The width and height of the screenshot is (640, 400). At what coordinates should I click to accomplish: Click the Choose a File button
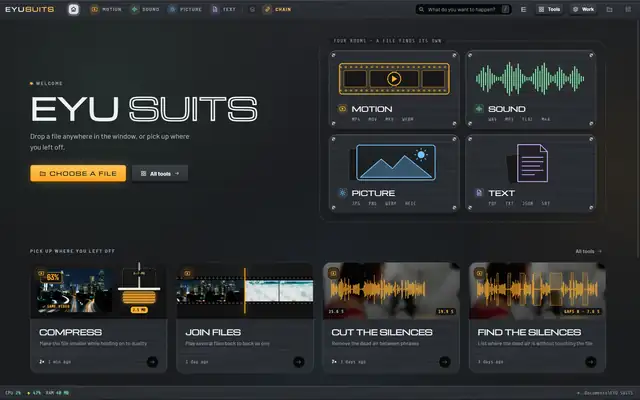coord(78,173)
